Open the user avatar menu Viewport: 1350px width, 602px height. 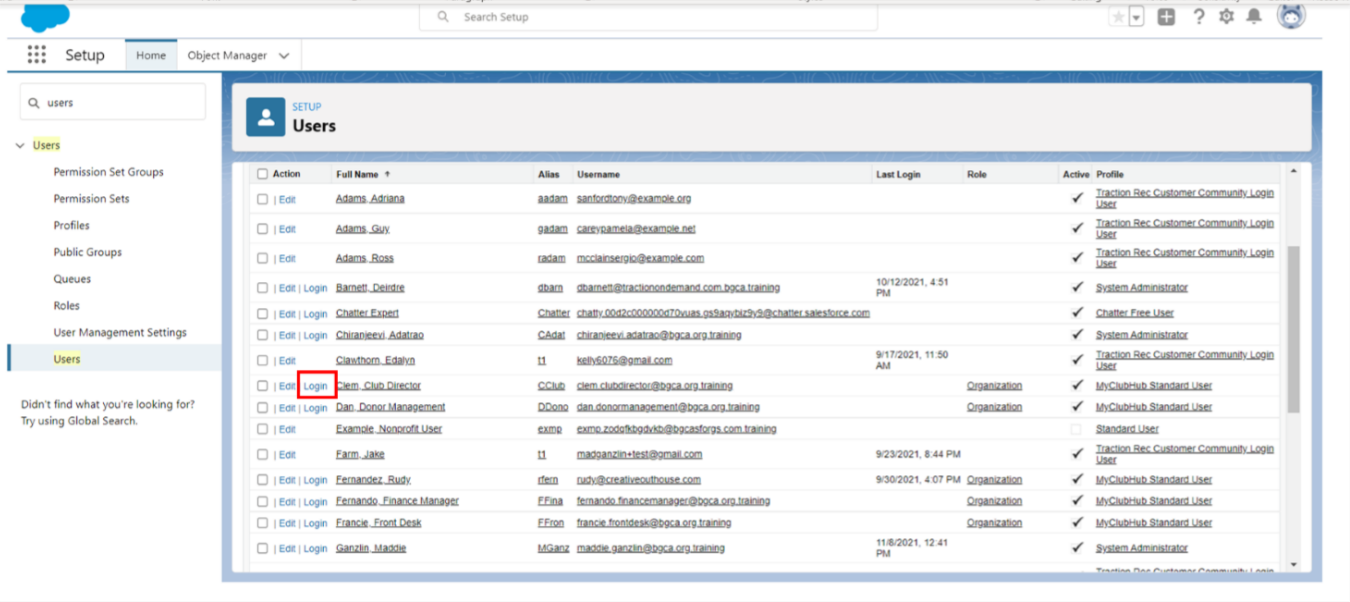click(1289, 16)
